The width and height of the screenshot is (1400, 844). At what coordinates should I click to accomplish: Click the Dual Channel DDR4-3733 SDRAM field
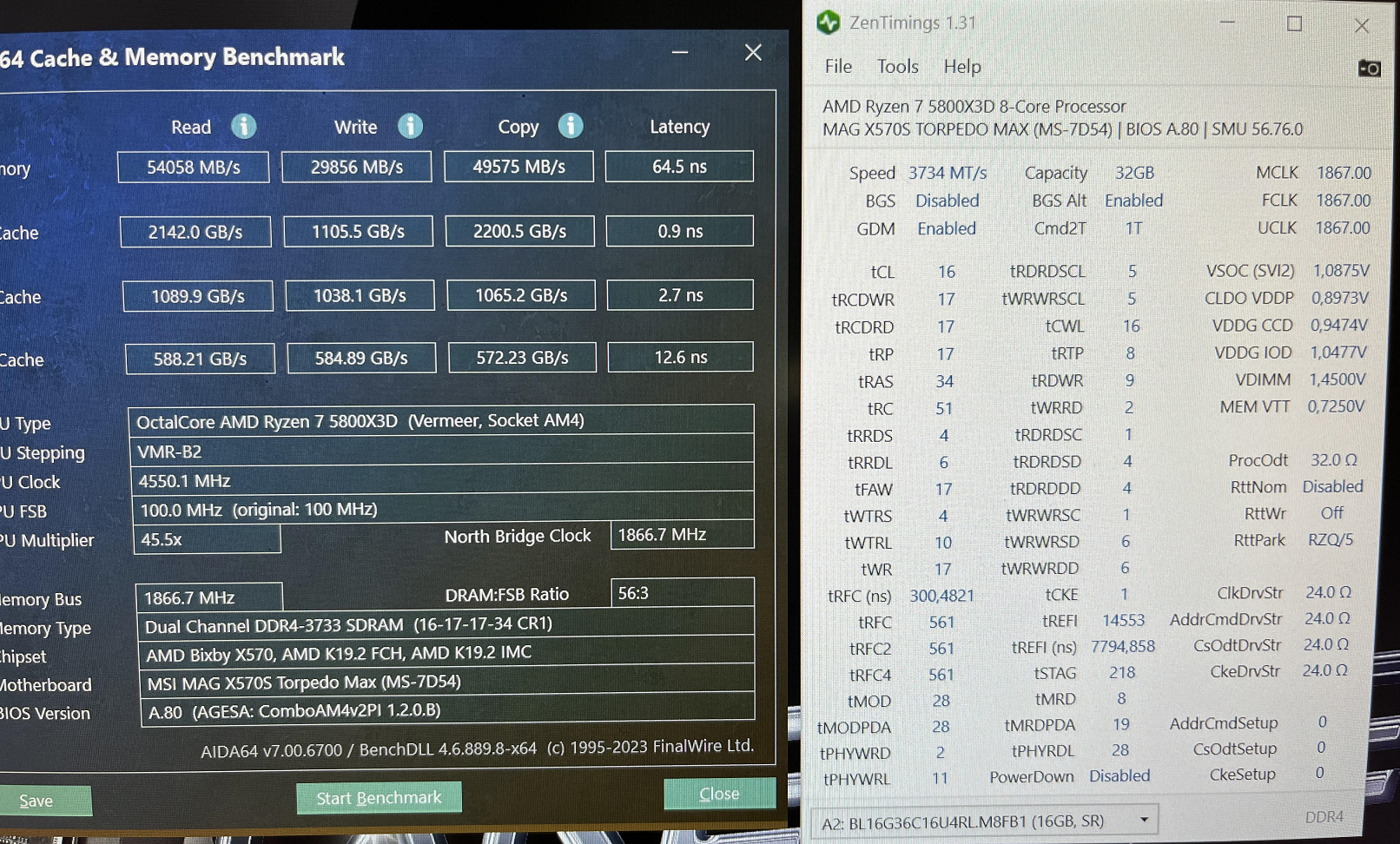pyautogui.click(x=446, y=624)
